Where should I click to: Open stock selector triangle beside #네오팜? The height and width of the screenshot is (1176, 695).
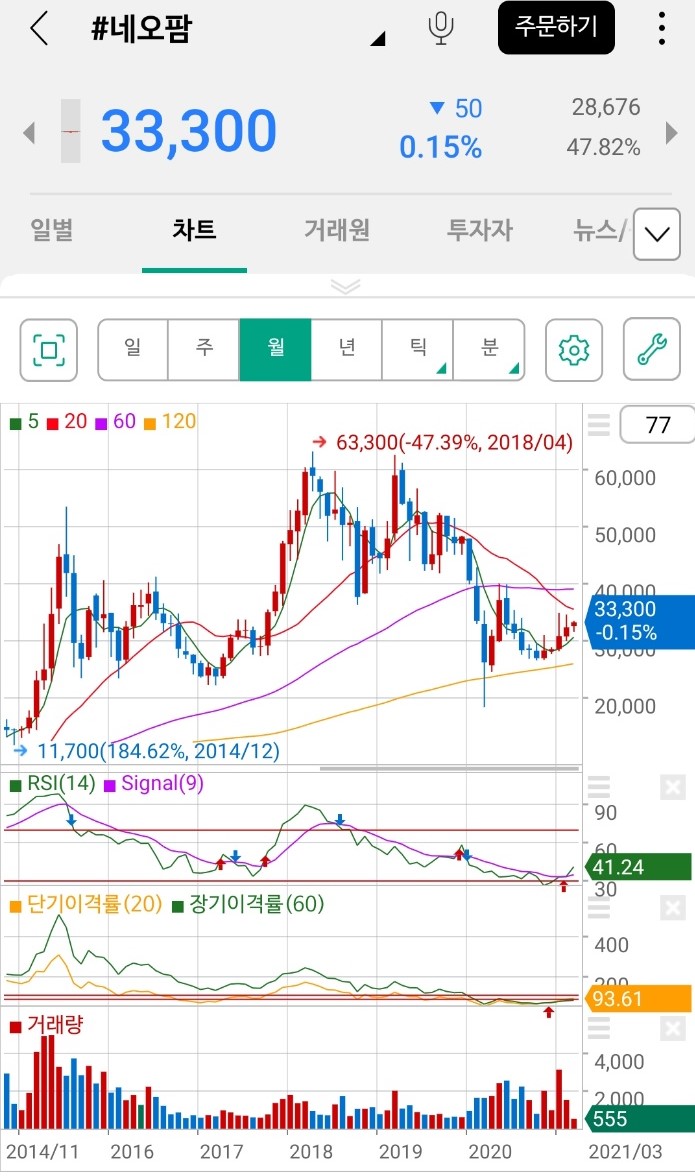[379, 38]
